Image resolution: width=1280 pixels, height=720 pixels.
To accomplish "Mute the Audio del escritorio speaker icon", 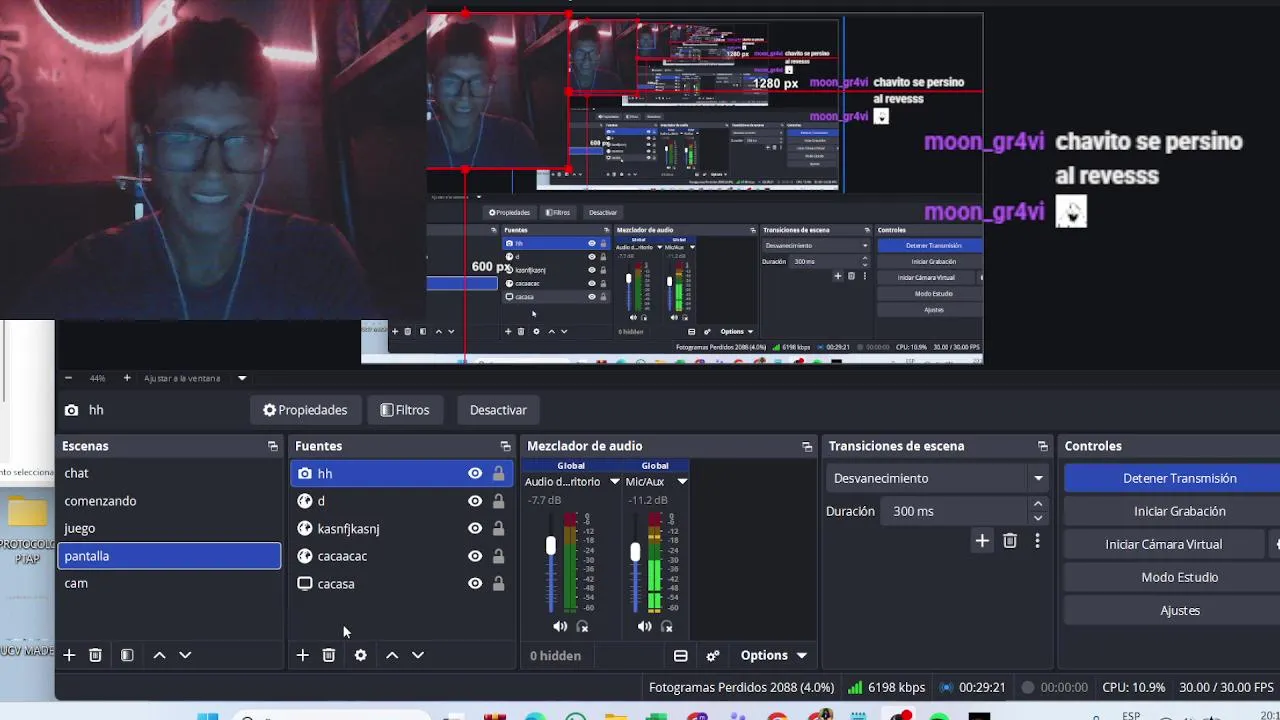I will (559, 626).
